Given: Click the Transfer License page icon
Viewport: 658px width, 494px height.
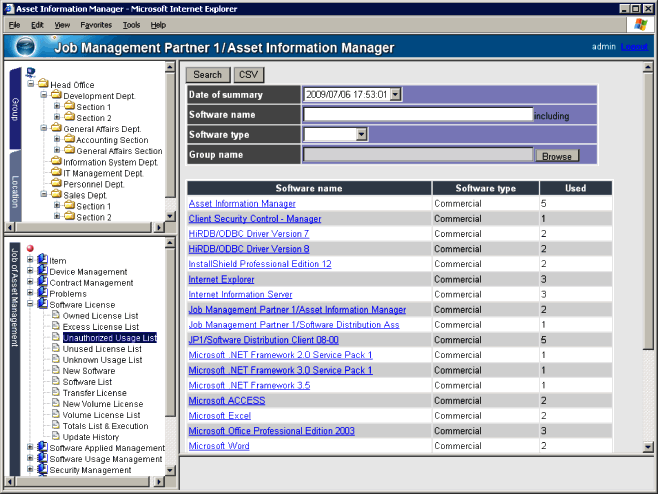Looking at the screenshot, I should point(56,393).
